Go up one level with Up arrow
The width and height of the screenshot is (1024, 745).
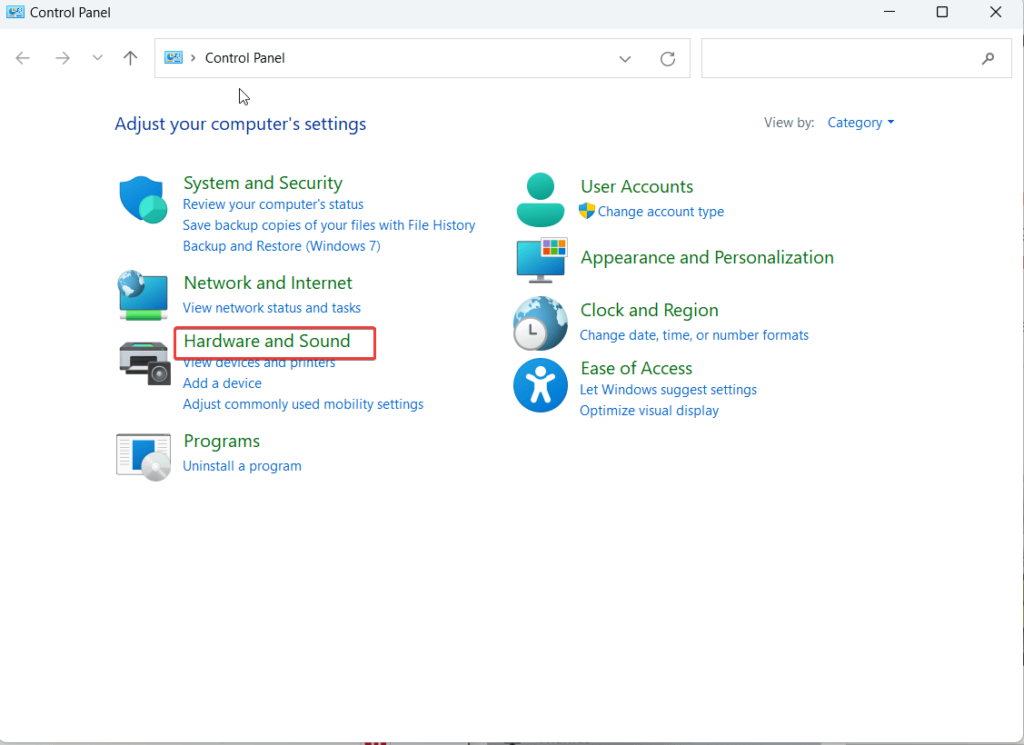tap(130, 58)
